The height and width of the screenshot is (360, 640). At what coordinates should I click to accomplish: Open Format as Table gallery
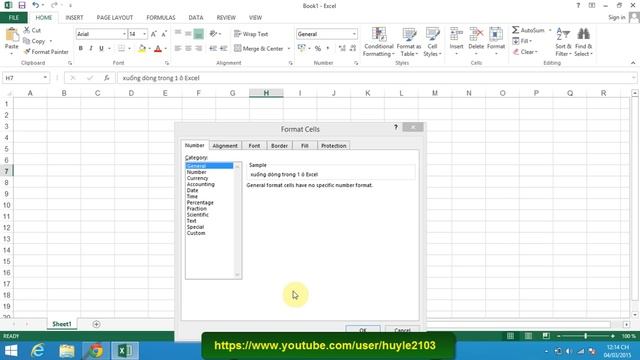(409, 42)
